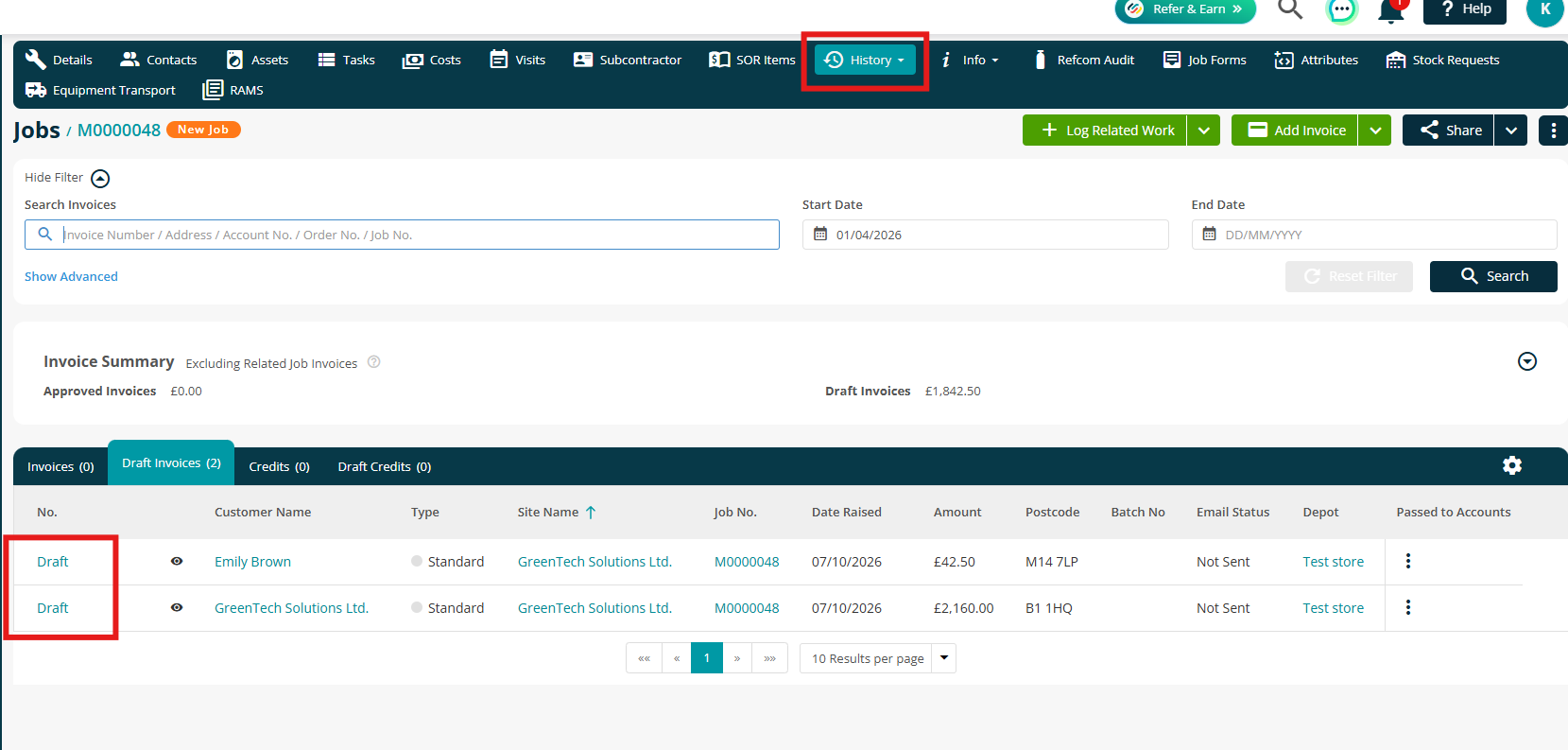Viewport: 1568px width, 750px height.
Task: Go to the first page of results
Action: pos(644,658)
